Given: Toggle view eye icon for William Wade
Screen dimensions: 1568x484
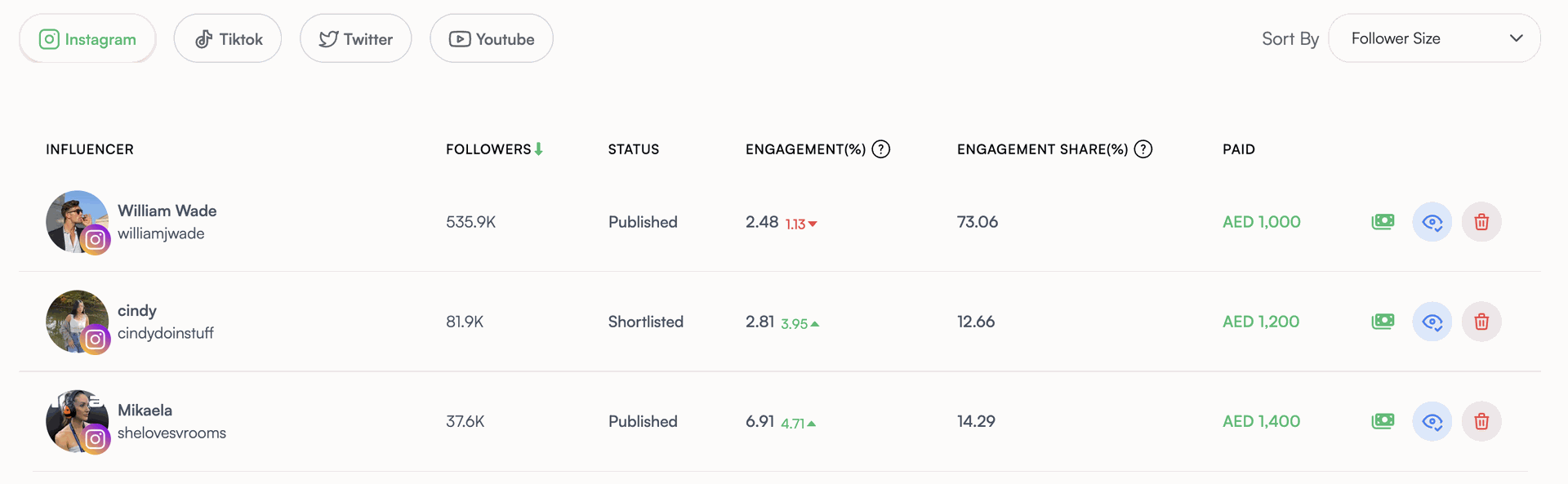Looking at the screenshot, I should click(x=1432, y=222).
